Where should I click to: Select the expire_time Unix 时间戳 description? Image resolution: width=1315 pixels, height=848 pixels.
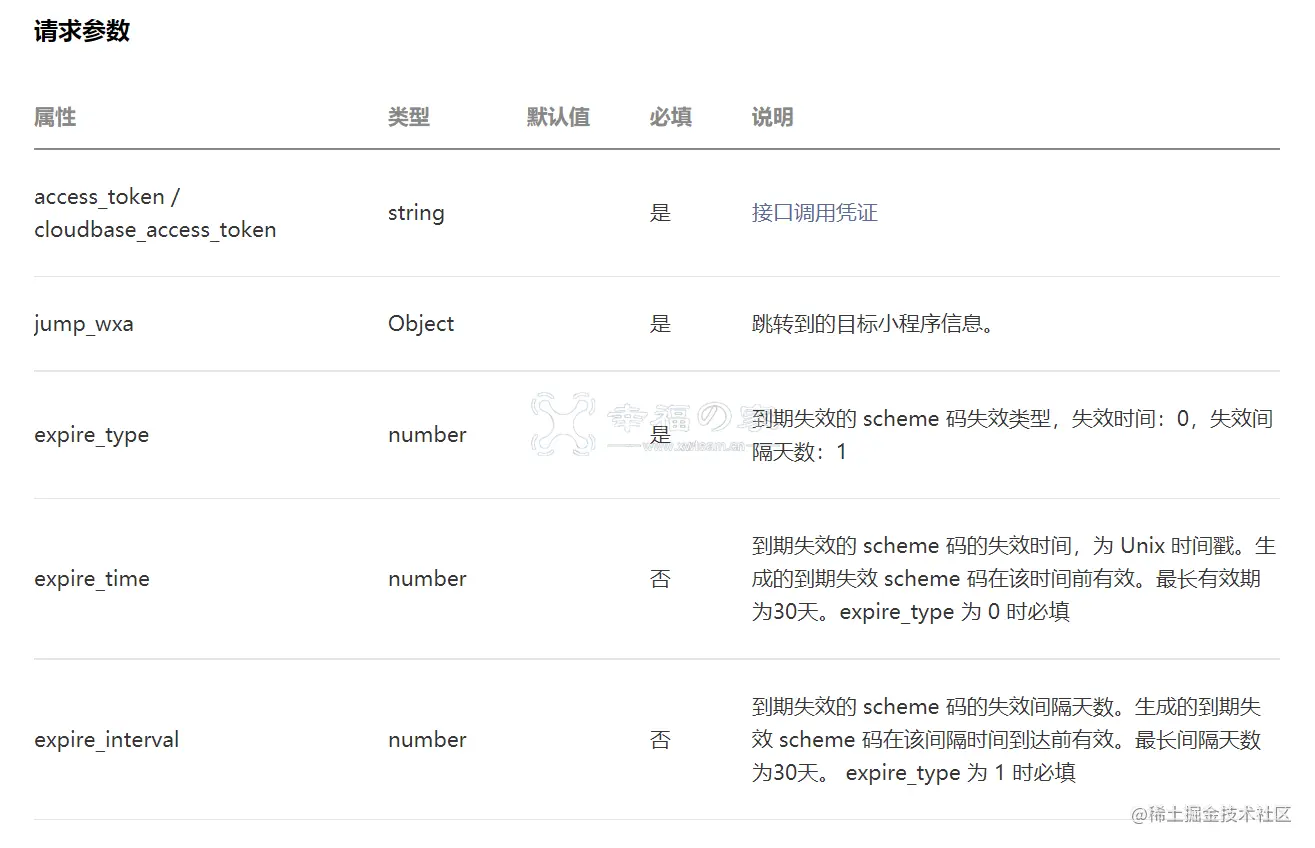pos(1013,579)
